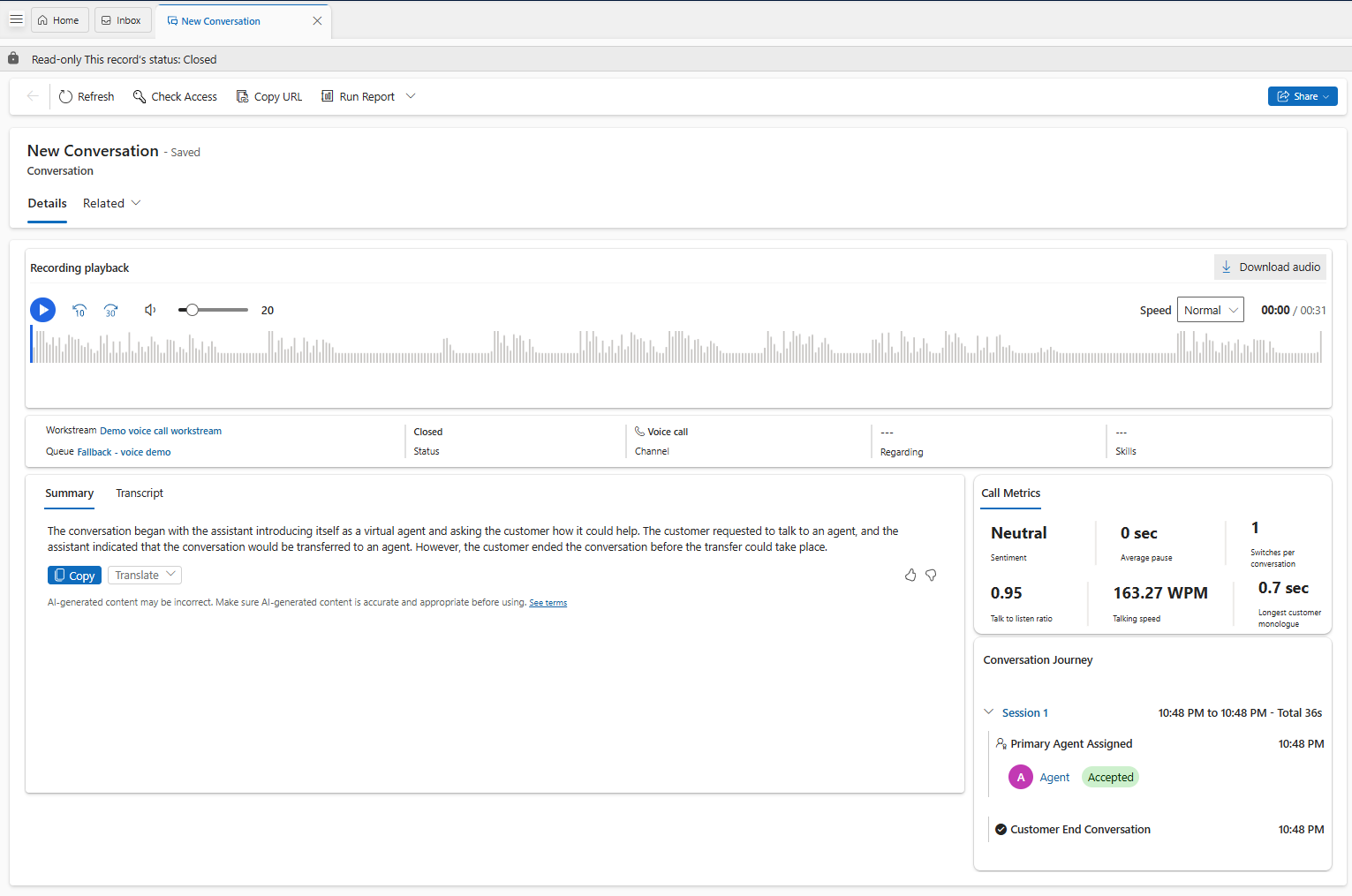
Task: Click the Refresh command
Action: tap(87, 96)
